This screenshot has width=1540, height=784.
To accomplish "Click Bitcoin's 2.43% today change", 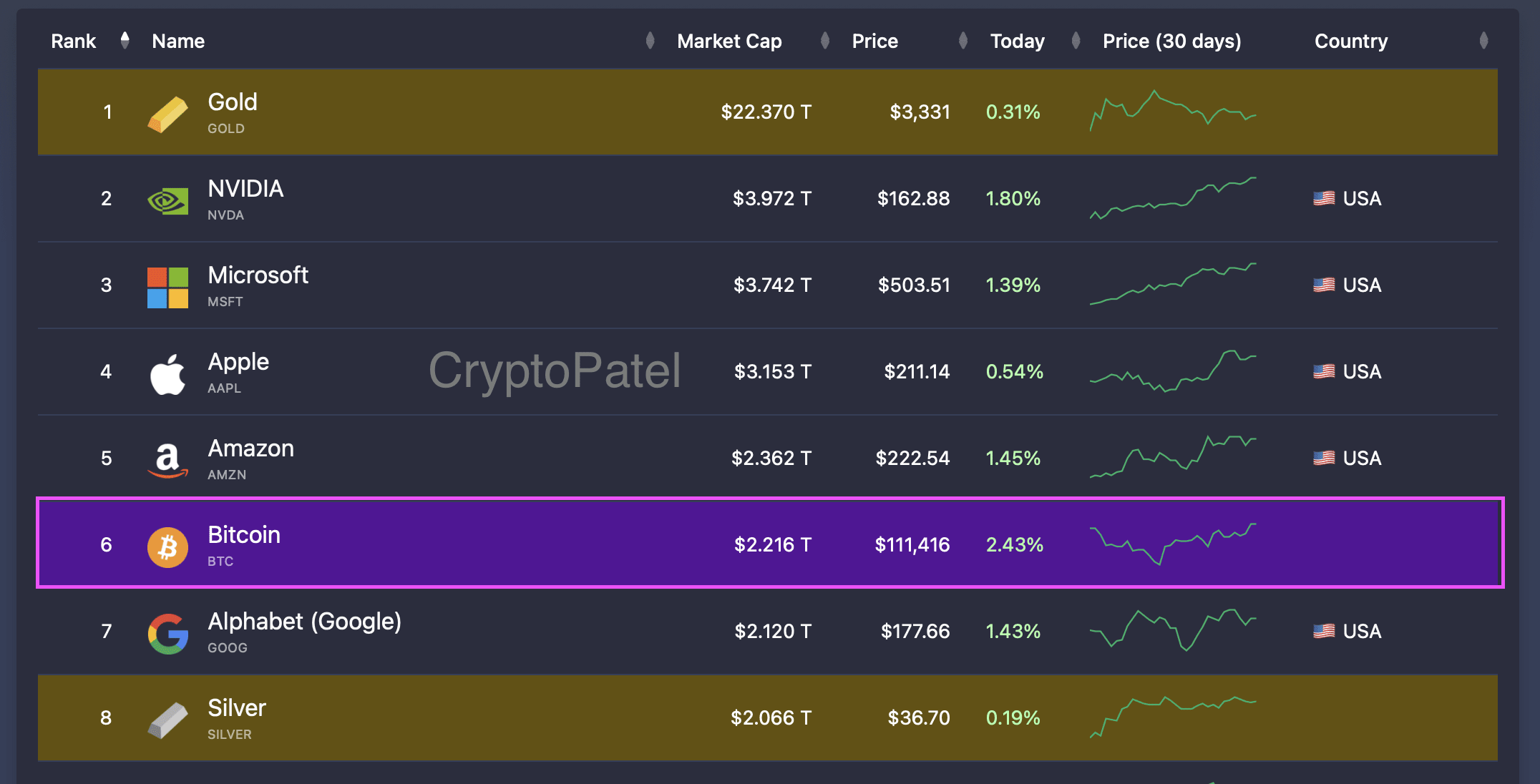I will 1014,544.
